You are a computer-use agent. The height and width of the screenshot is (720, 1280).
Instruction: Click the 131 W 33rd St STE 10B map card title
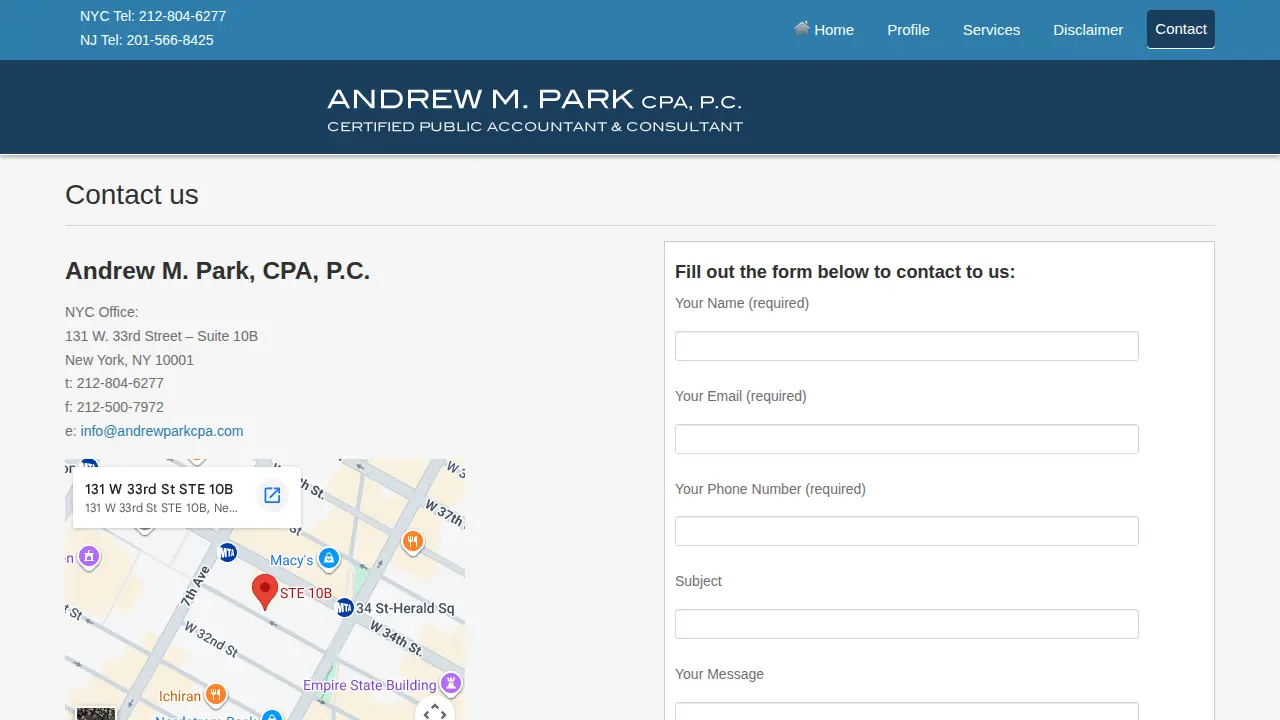159,489
